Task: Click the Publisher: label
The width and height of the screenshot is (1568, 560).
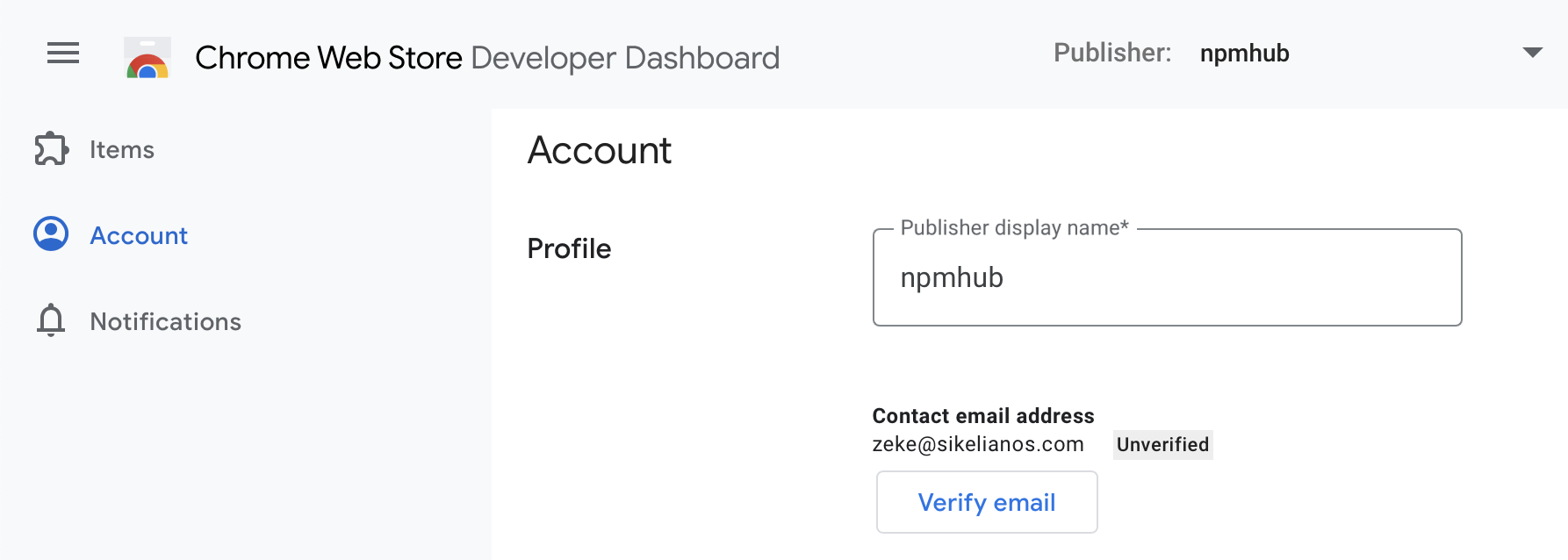Action: pos(1112,54)
